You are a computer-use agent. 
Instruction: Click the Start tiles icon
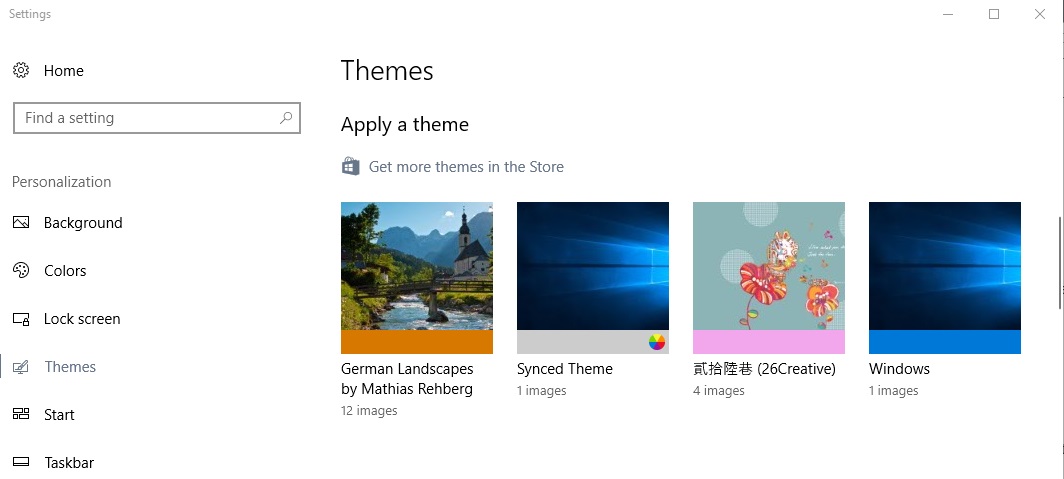click(x=21, y=415)
